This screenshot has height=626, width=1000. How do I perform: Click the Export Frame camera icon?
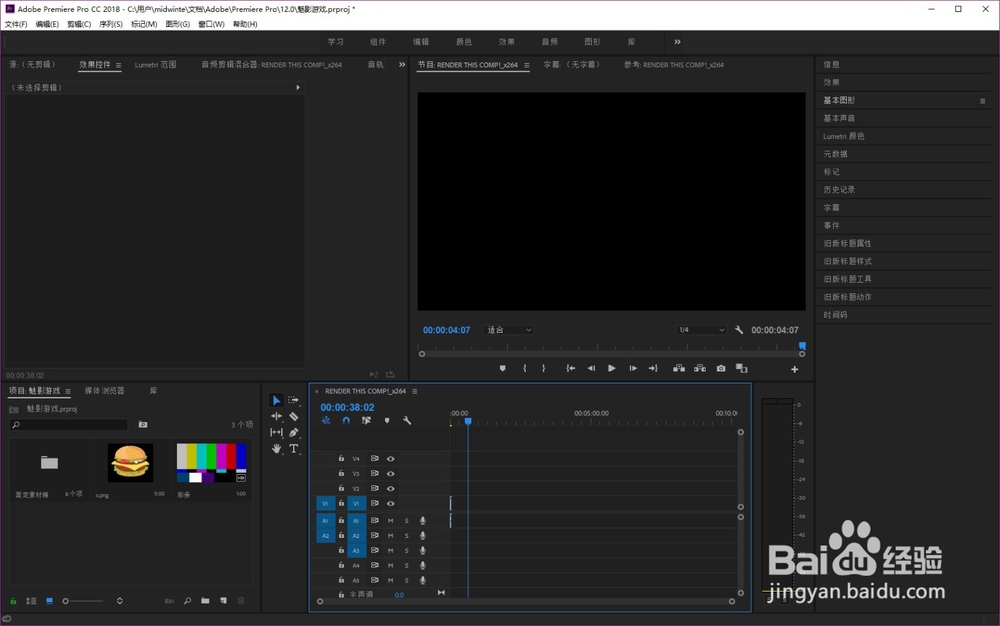tap(721, 368)
